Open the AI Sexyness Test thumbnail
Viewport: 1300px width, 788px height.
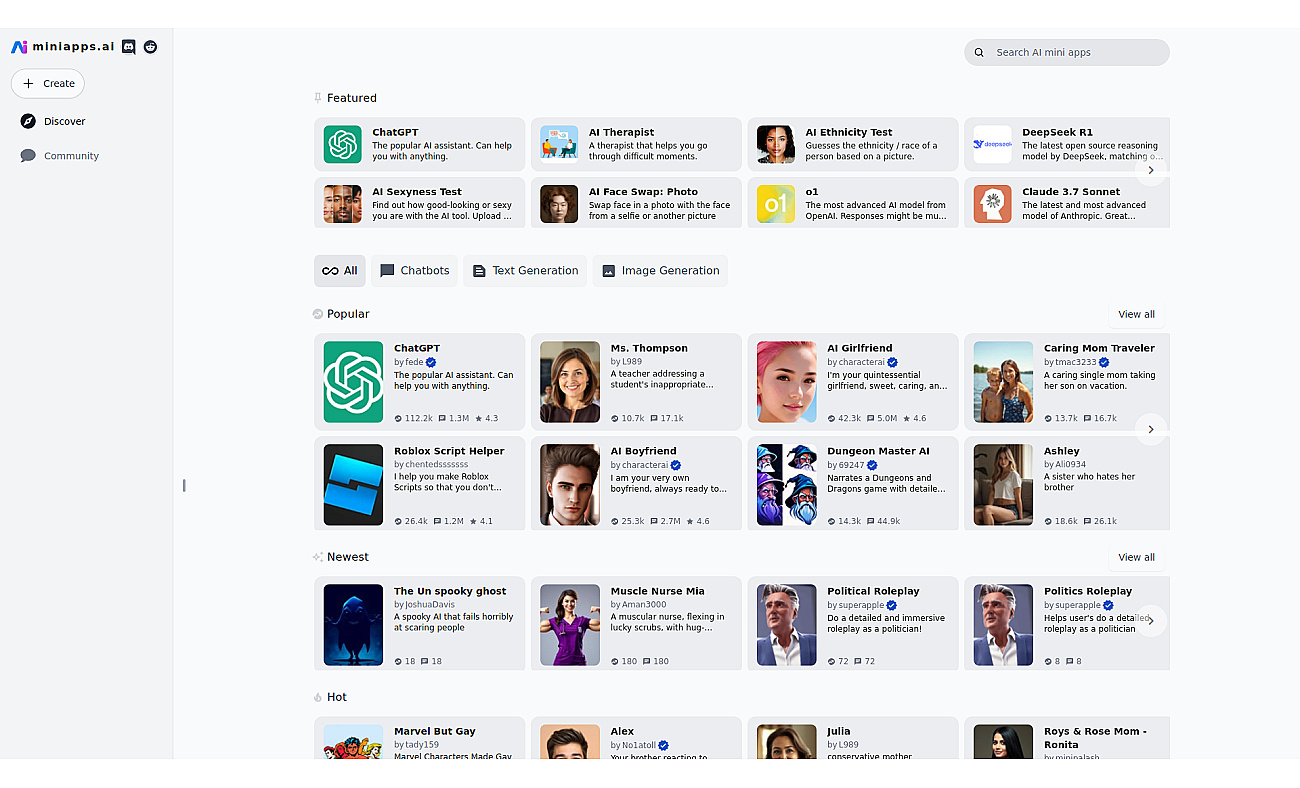(343, 204)
